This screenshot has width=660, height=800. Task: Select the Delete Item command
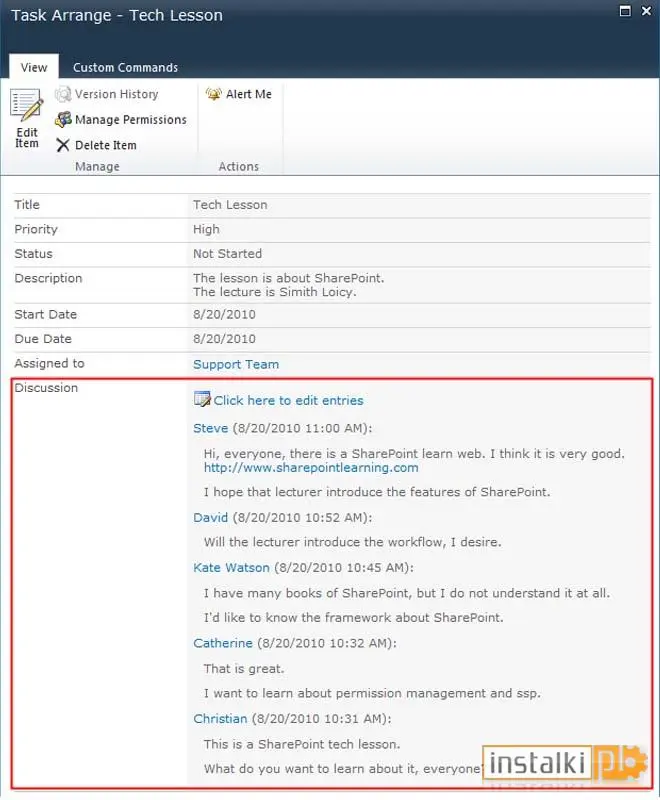tap(106, 145)
